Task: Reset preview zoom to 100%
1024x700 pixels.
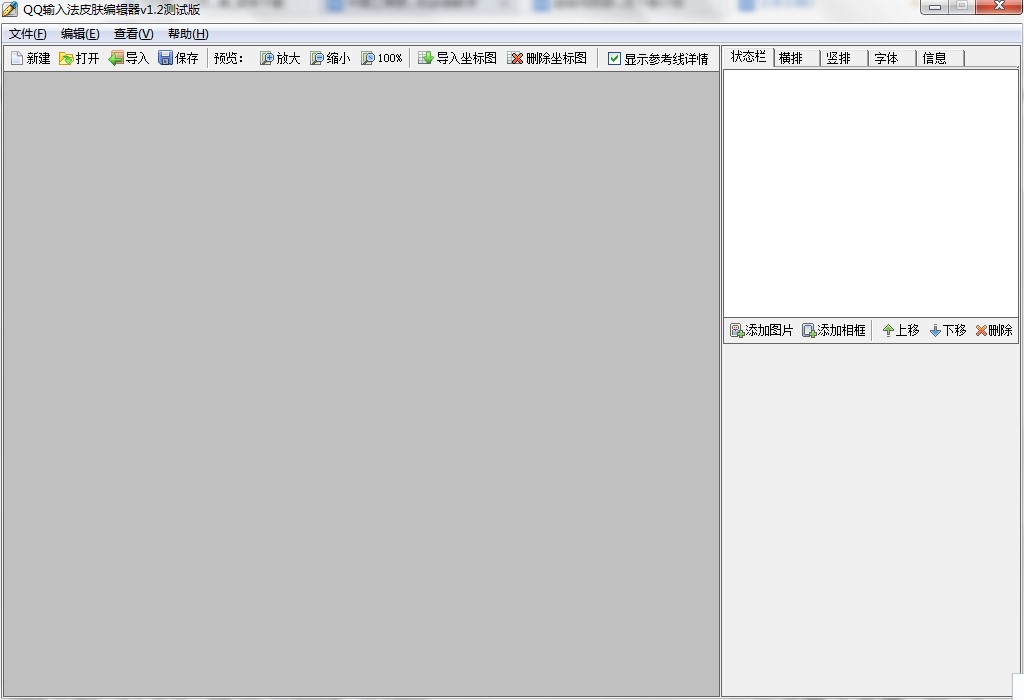Action: click(381, 58)
